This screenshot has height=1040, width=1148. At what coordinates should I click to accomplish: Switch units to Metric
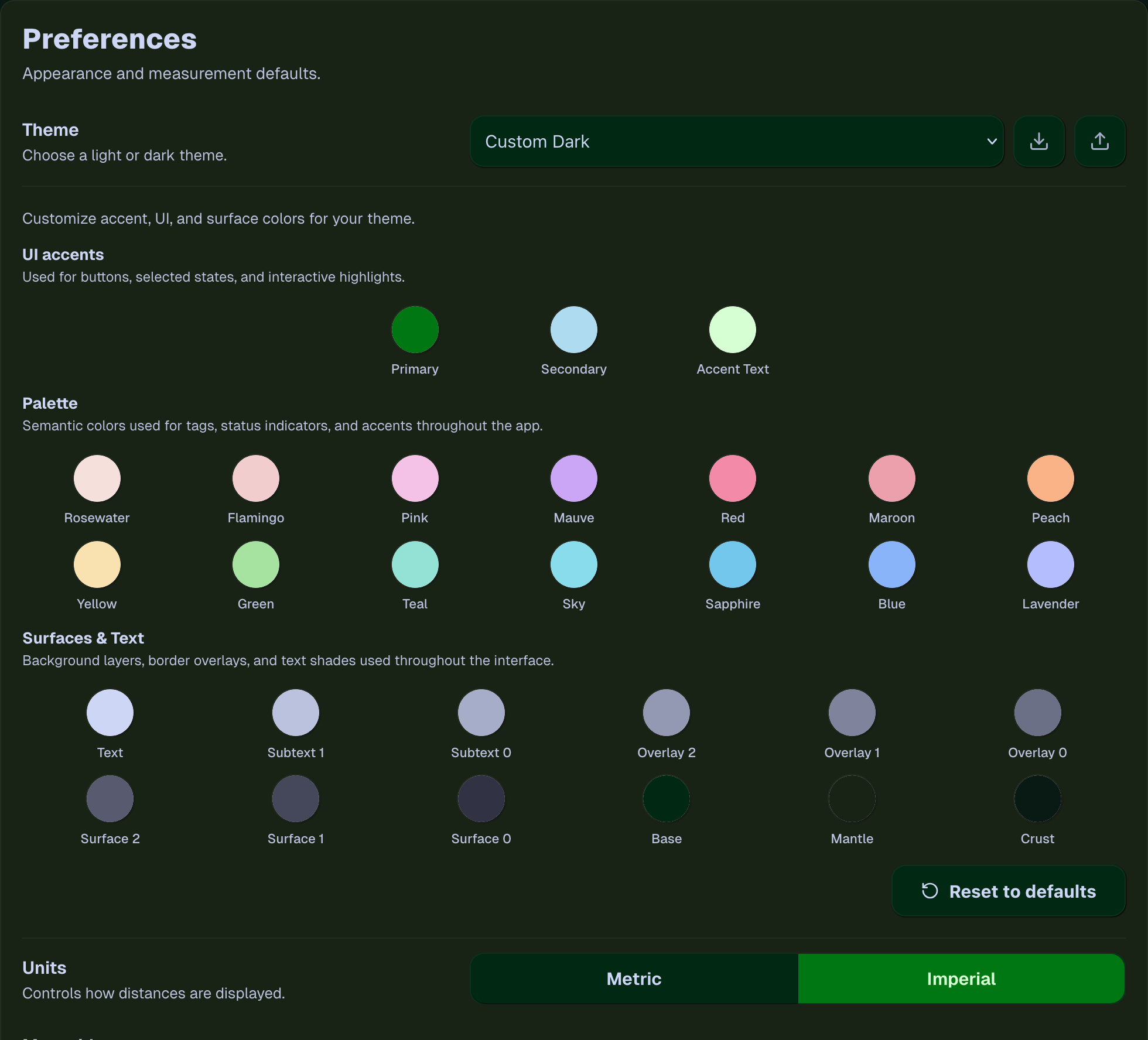click(634, 979)
